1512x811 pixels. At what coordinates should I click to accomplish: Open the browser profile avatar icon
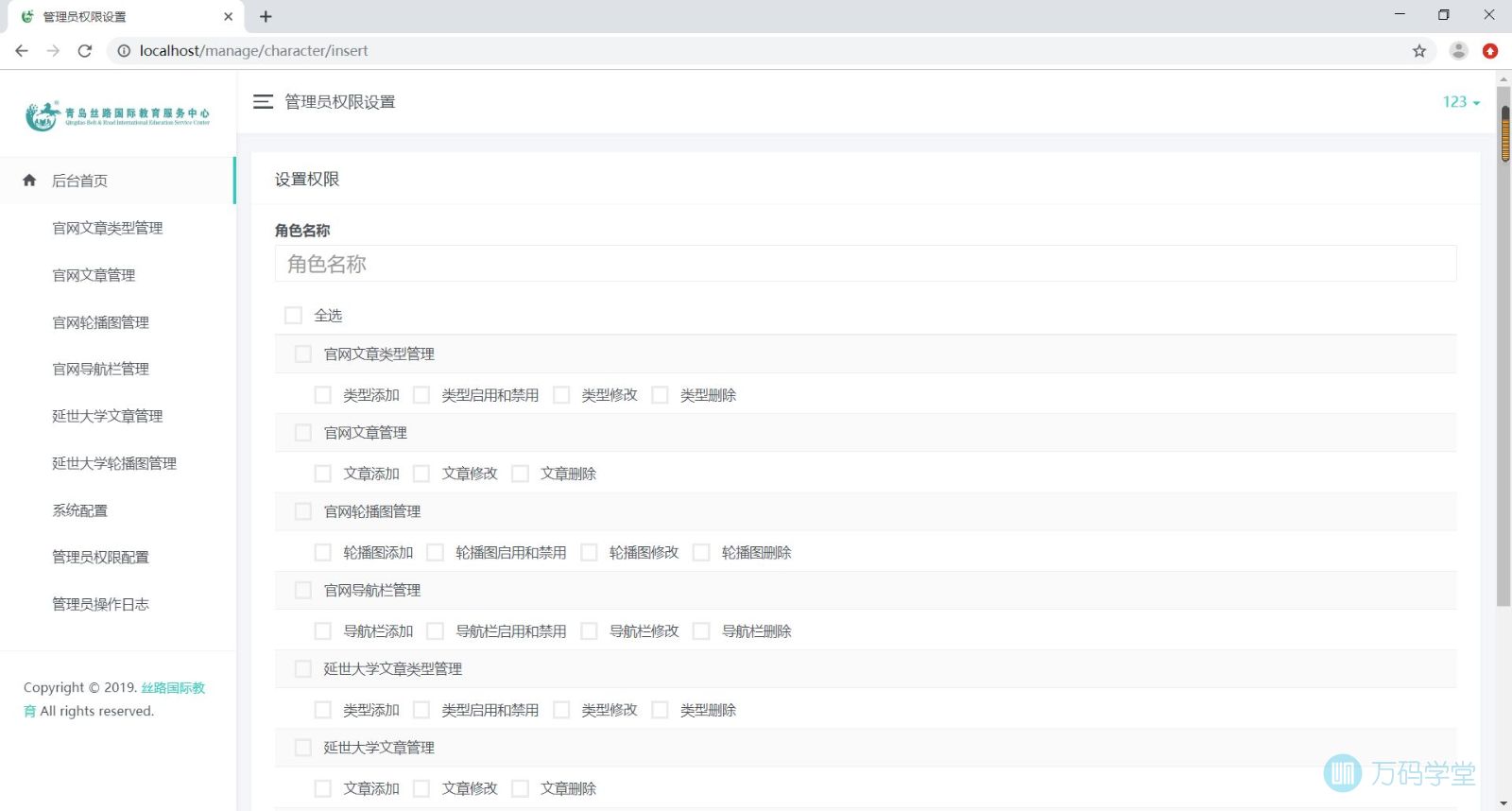(1458, 51)
